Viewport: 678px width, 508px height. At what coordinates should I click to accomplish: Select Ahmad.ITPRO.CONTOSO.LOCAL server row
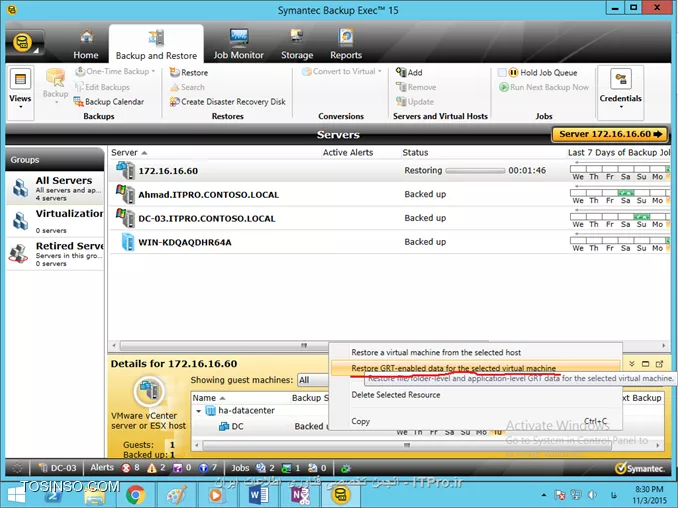point(389,194)
